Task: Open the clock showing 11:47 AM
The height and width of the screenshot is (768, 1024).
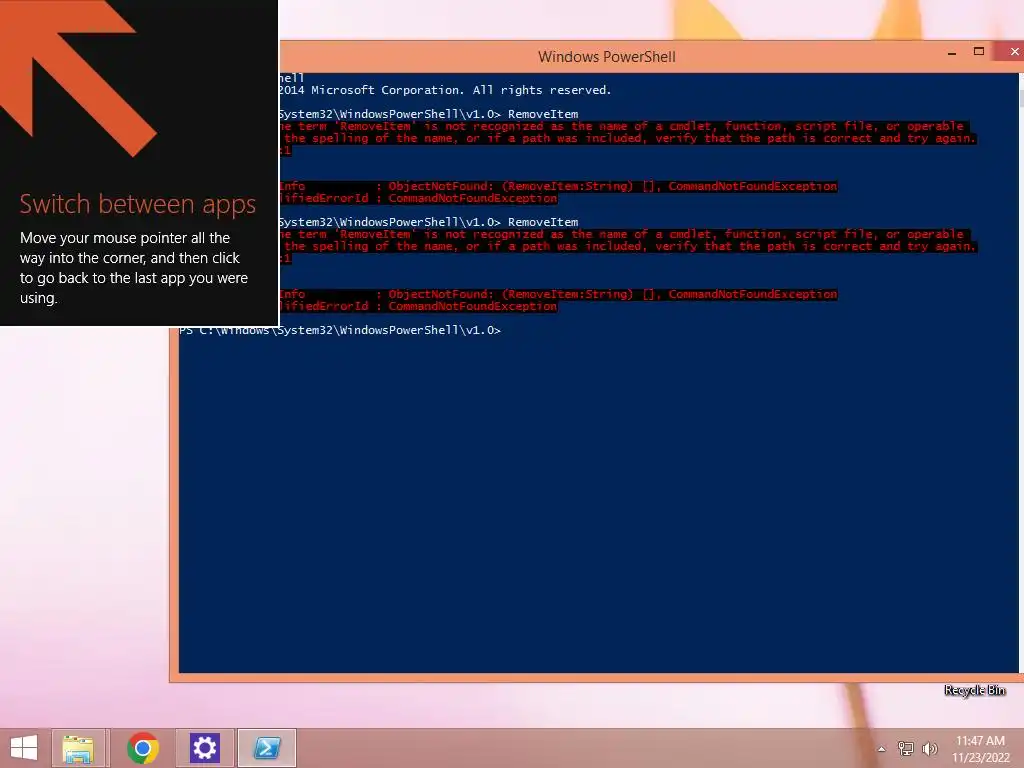Action: click(x=980, y=741)
